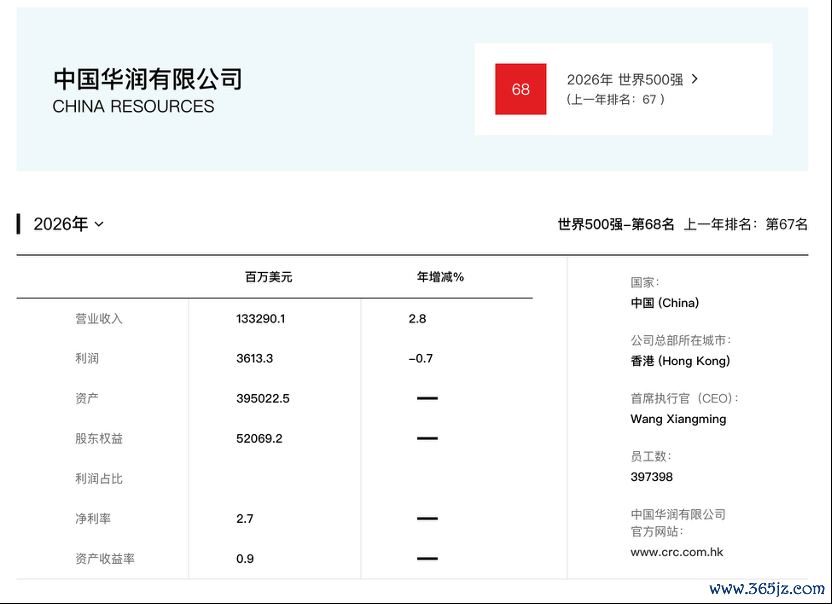The width and height of the screenshot is (832, 604).
Task: Open the 2026年 year dropdown
Action: click(68, 224)
